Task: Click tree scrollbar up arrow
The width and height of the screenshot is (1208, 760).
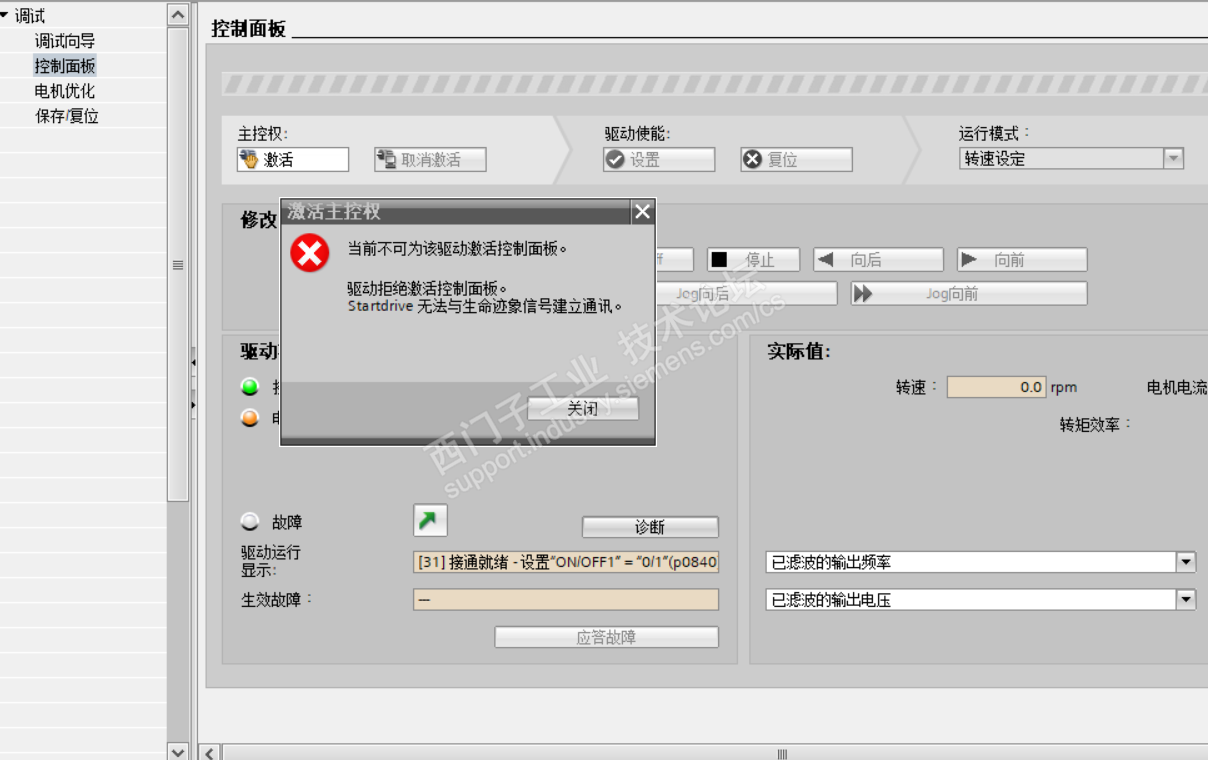Action: [x=178, y=14]
